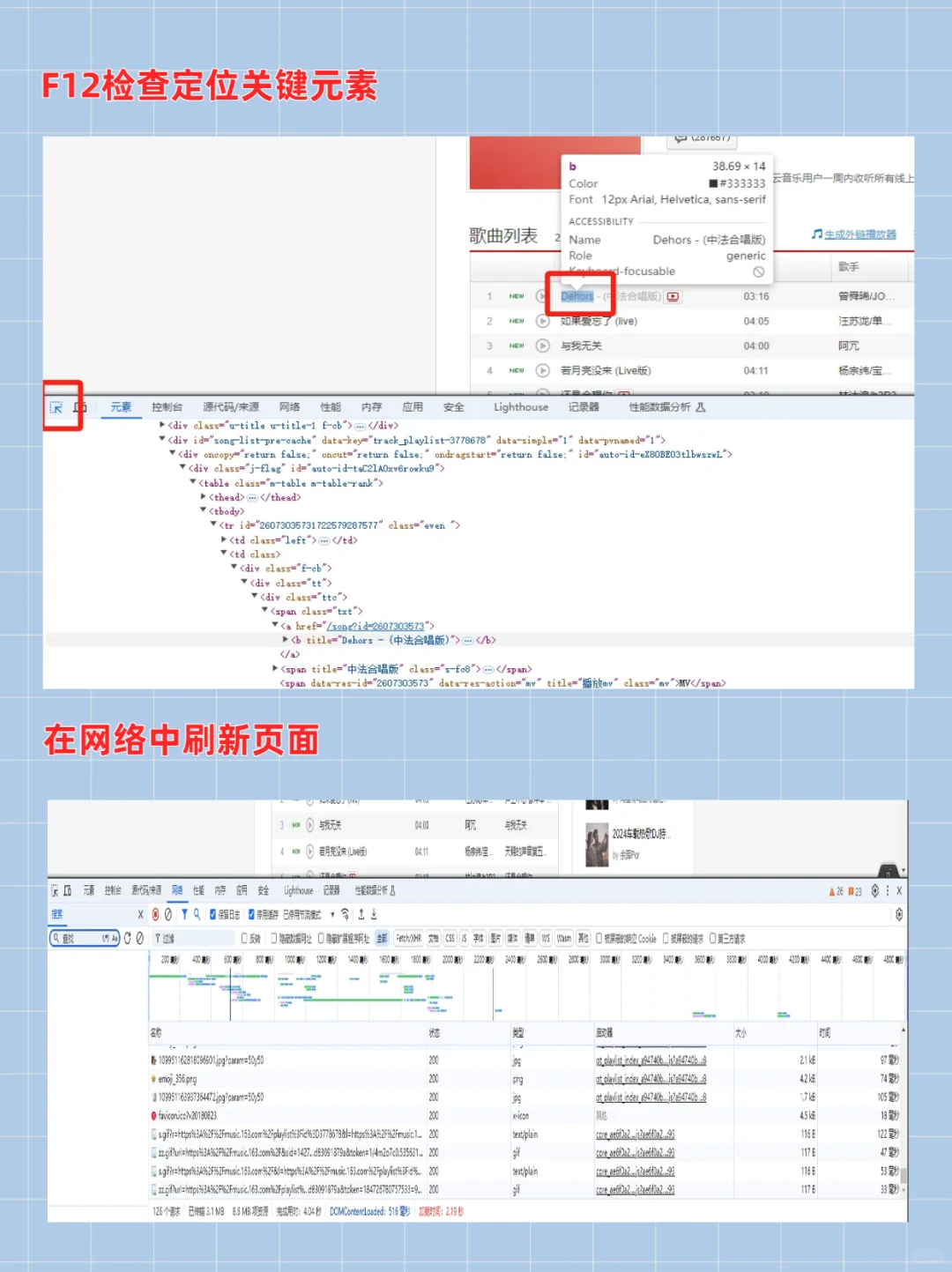Collapse the table m-table node

[x=193, y=482]
